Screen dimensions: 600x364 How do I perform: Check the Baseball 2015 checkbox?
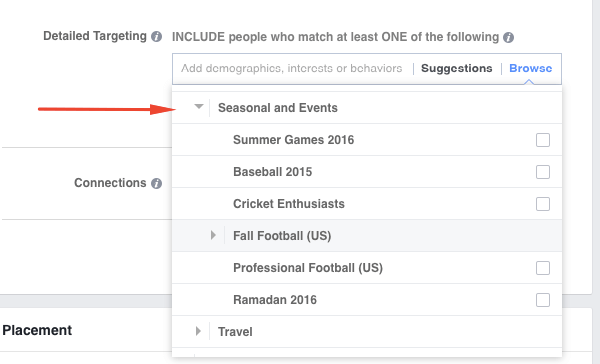[543, 172]
